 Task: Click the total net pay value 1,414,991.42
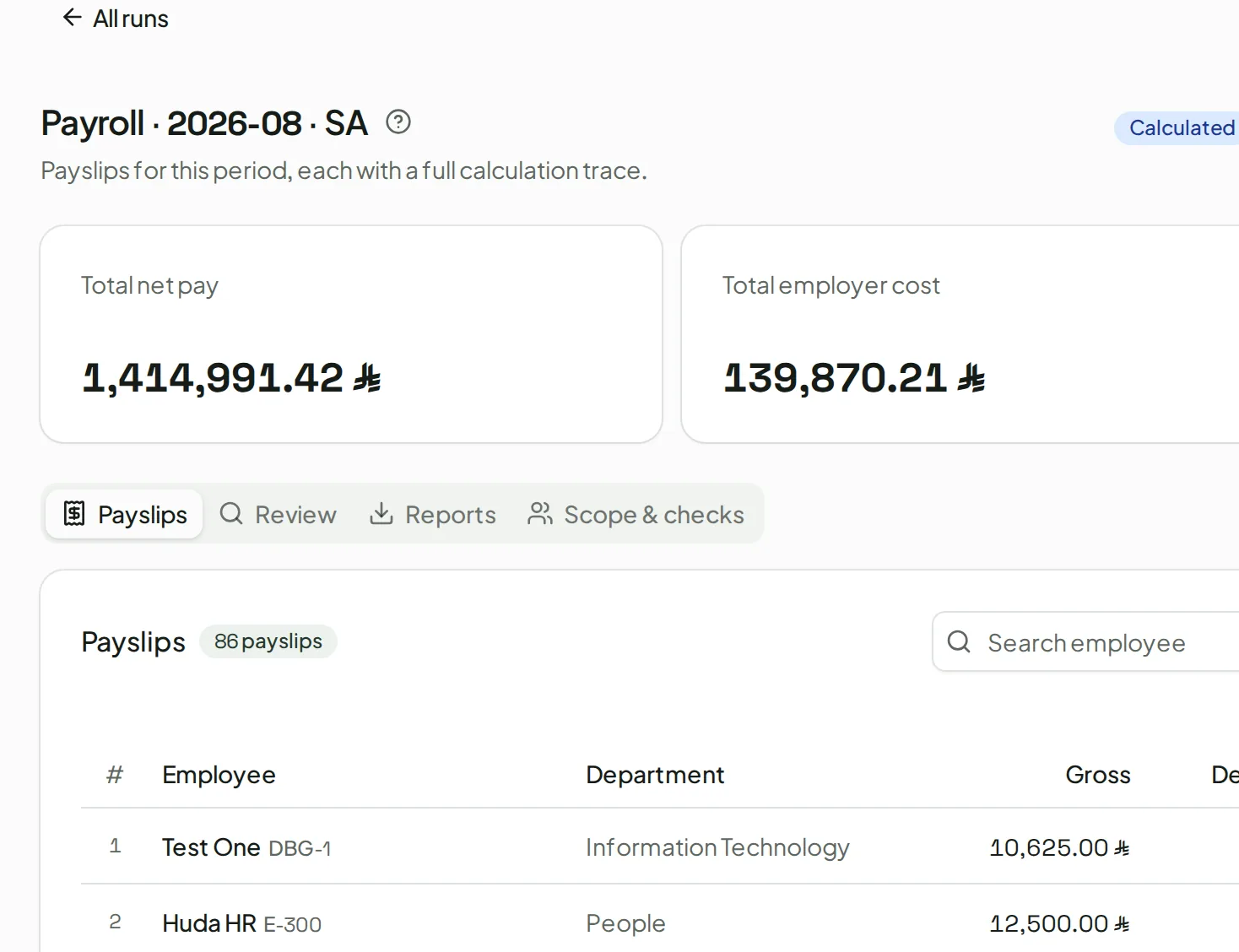(x=231, y=377)
